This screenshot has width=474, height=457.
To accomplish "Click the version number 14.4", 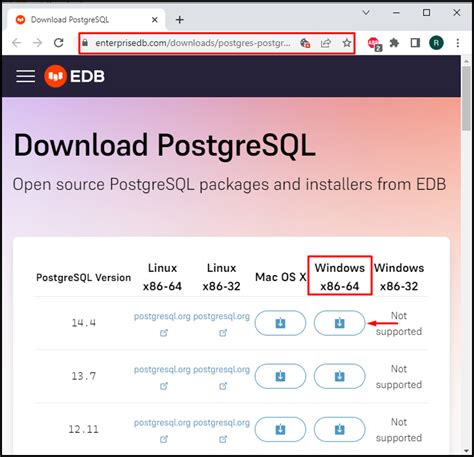I will coord(83,323).
